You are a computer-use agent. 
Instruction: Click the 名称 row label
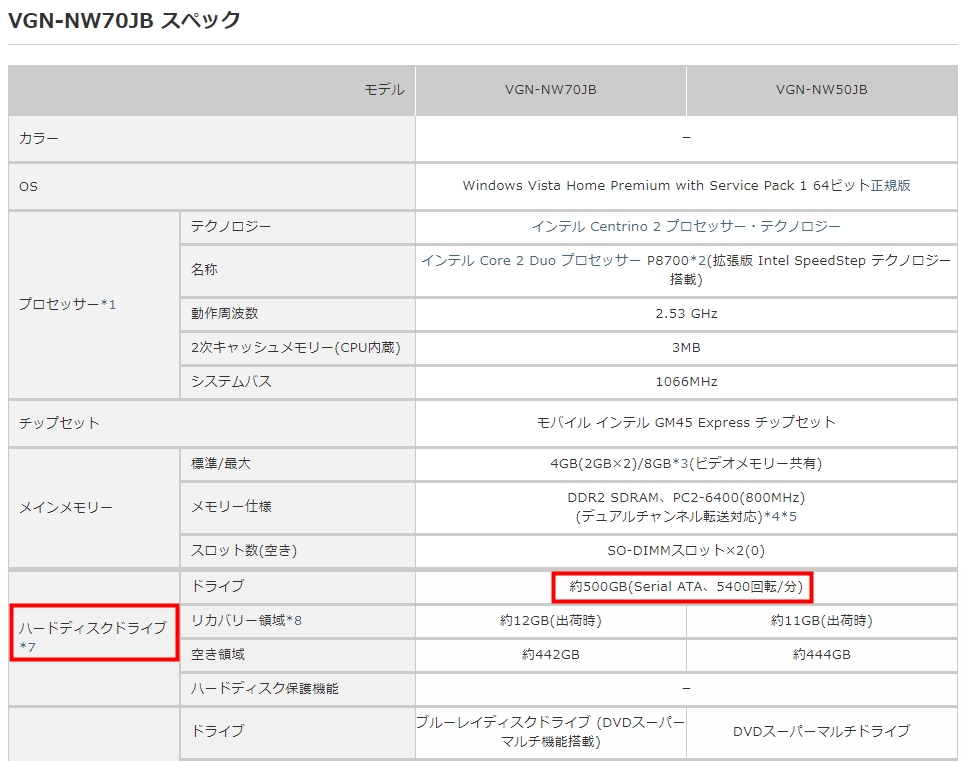point(297,270)
